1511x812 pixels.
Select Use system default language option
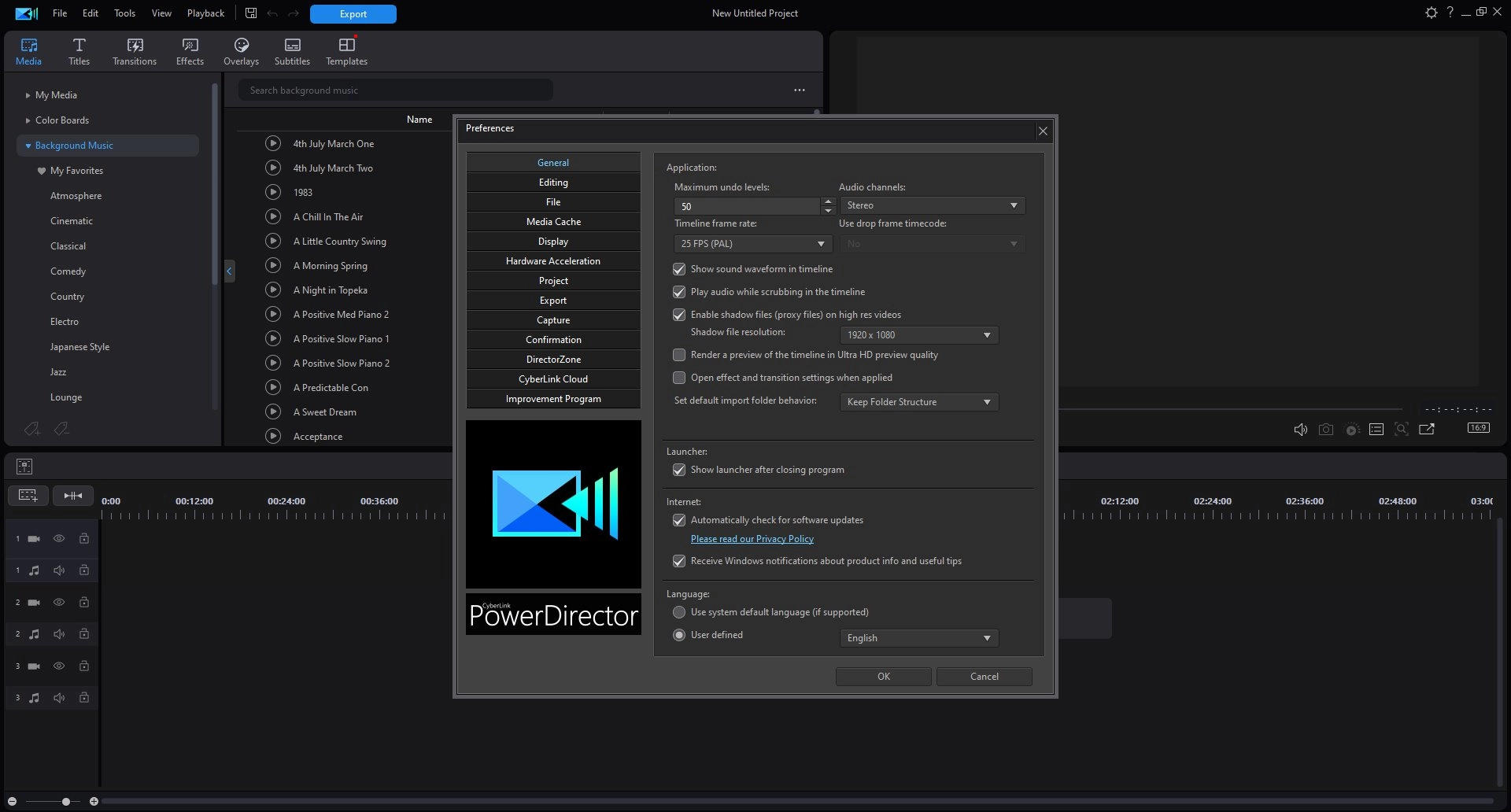coord(679,612)
